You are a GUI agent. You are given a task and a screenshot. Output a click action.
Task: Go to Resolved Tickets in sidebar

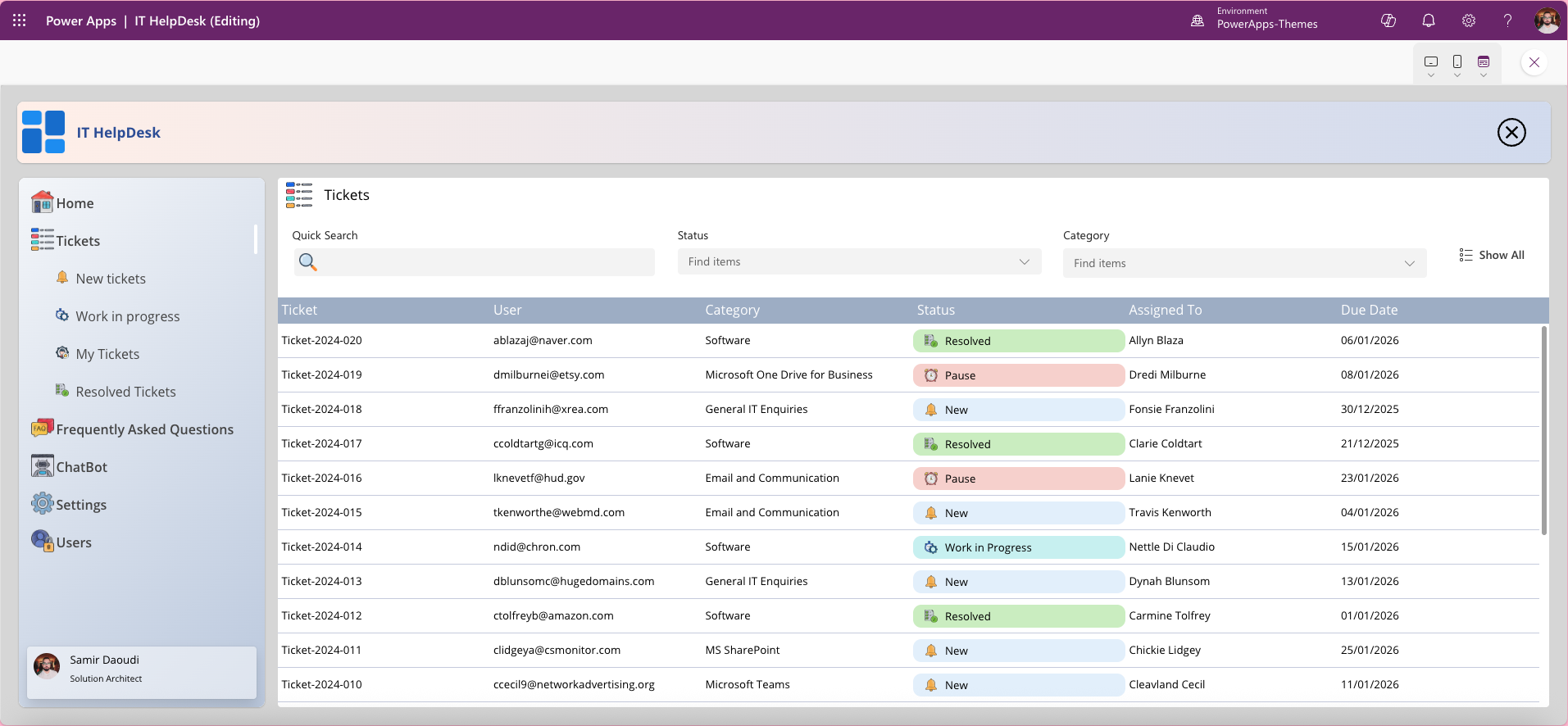pos(125,392)
